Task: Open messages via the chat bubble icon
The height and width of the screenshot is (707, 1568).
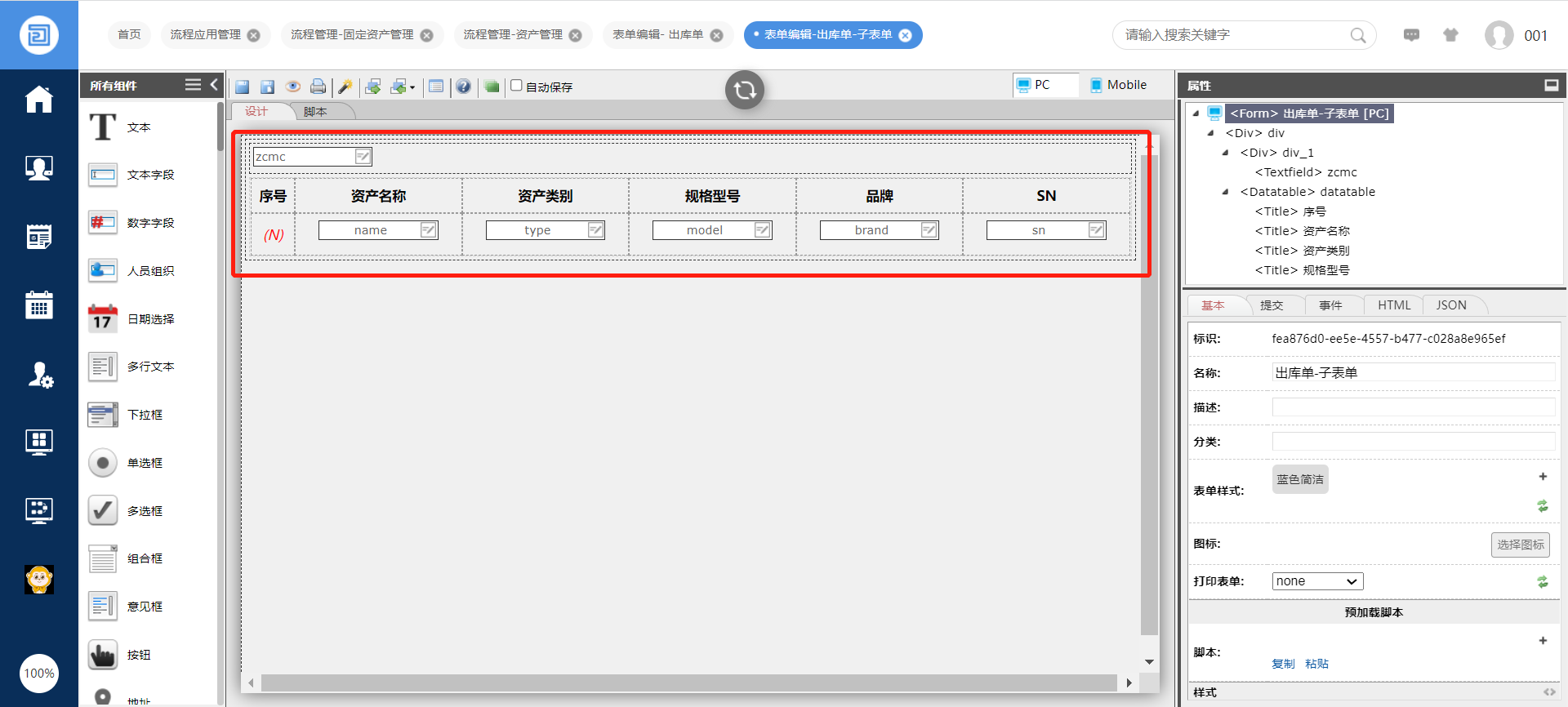Action: (1411, 35)
